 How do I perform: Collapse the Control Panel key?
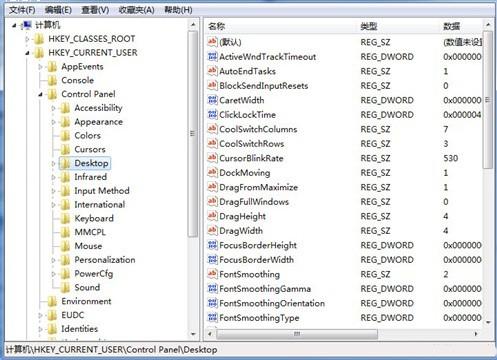pyautogui.click(x=40, y=95)
